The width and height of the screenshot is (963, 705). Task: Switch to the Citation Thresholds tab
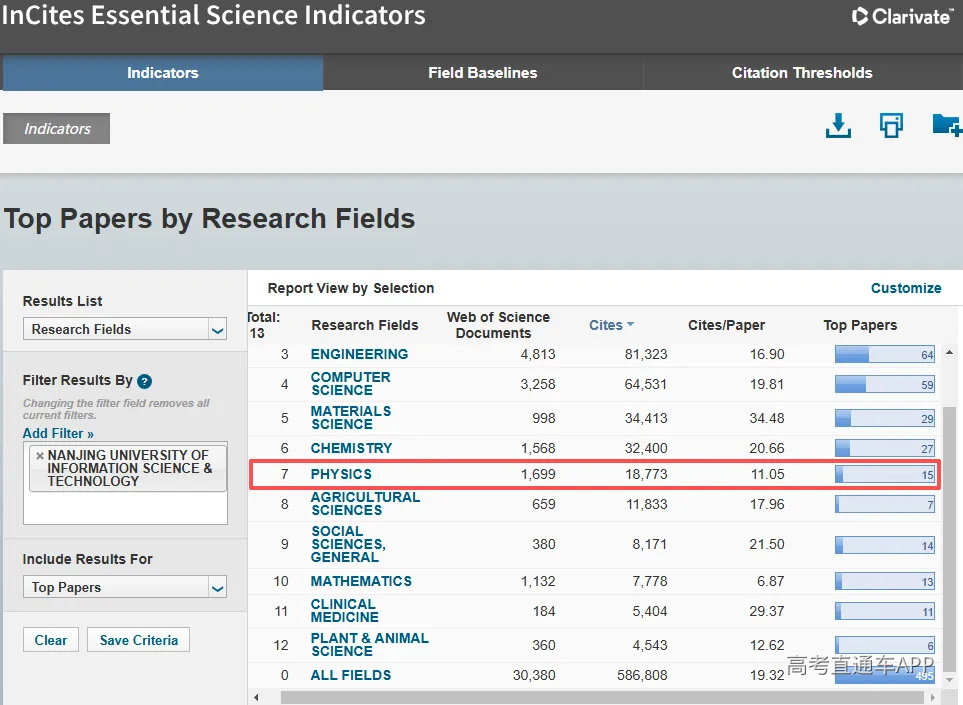(x=802, y=73)
